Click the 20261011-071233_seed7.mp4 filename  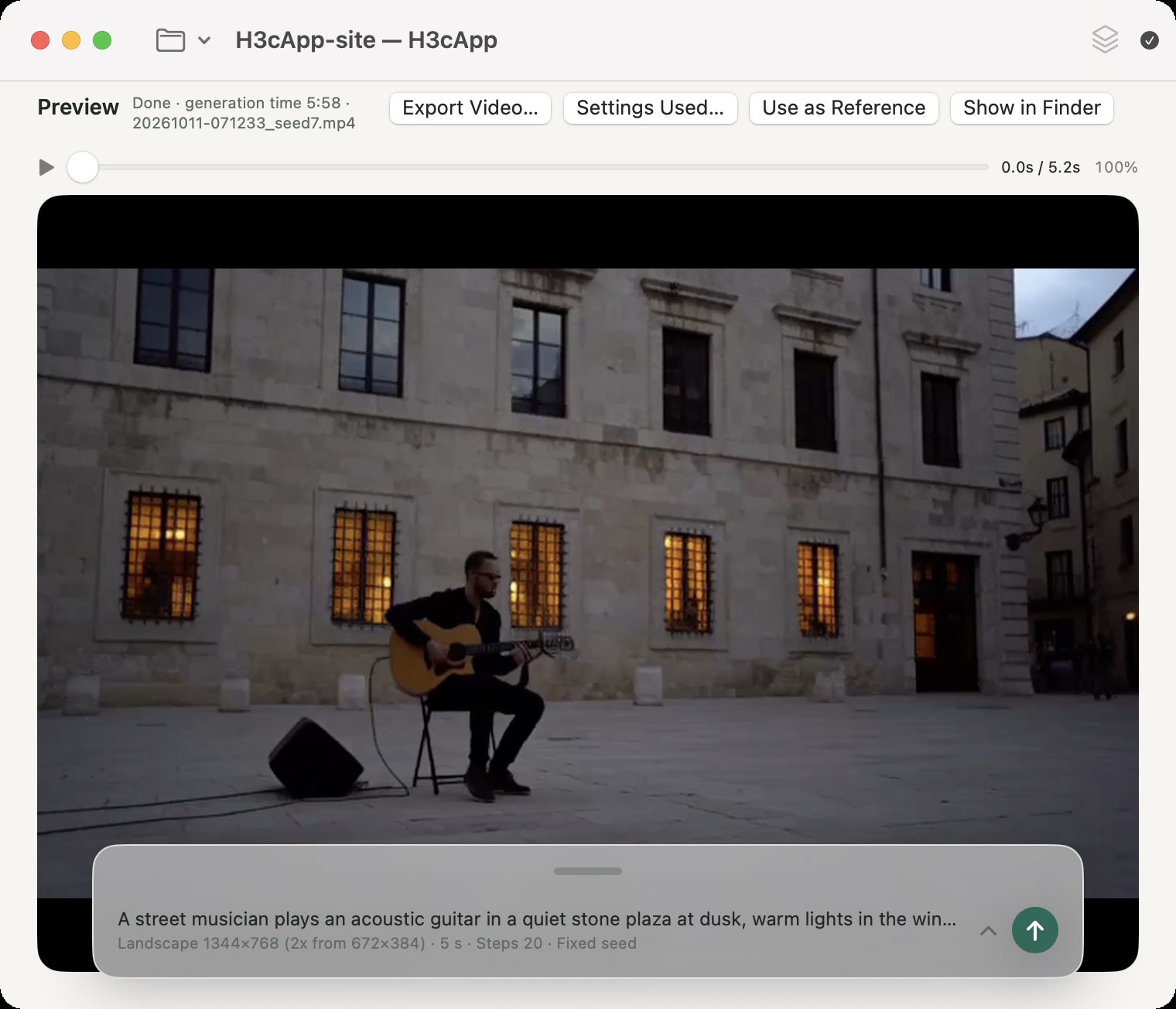[244, 123]
